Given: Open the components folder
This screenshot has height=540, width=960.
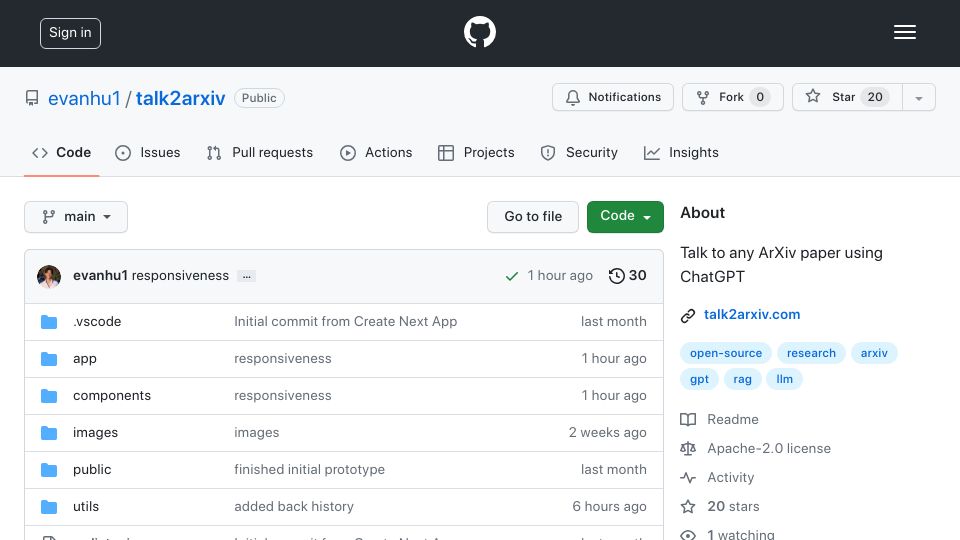Looking at the screenshot, I should [111, 396].
